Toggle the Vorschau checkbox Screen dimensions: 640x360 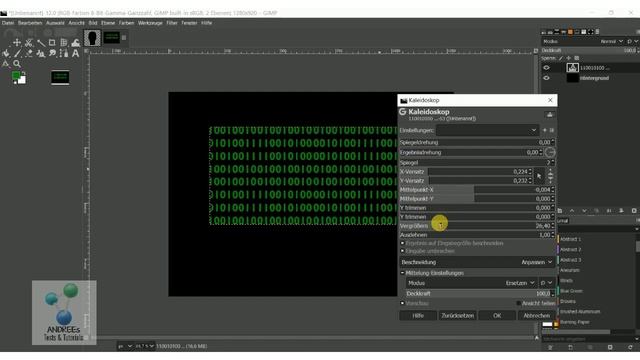tap(402, 303)
